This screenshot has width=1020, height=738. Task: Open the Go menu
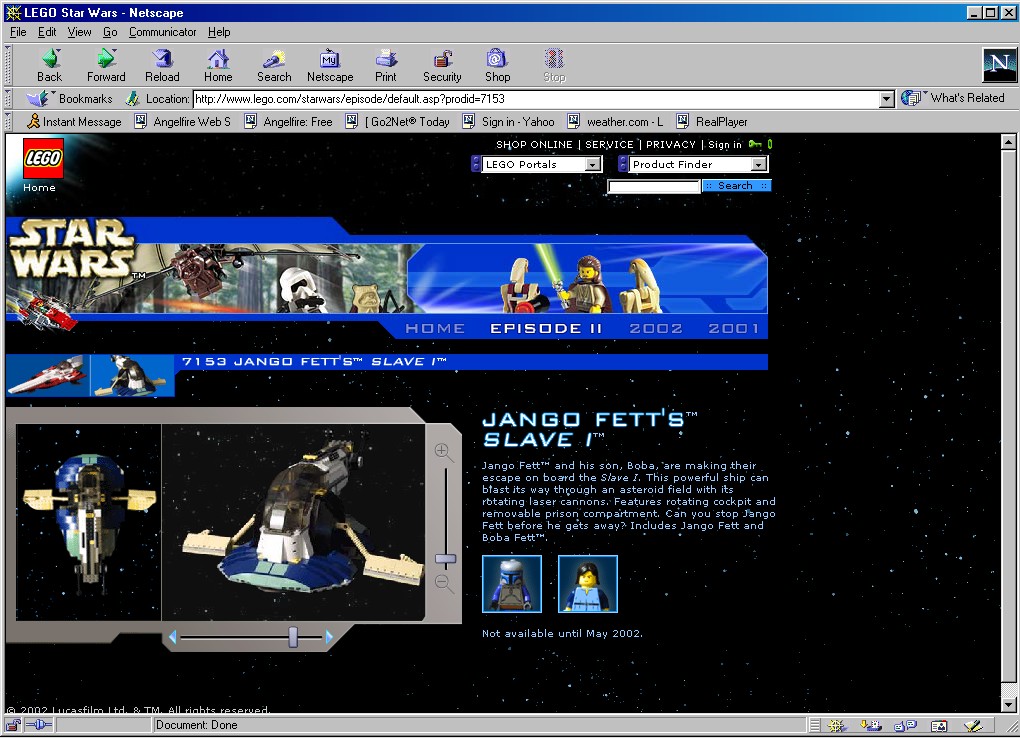tap(110, 32)
